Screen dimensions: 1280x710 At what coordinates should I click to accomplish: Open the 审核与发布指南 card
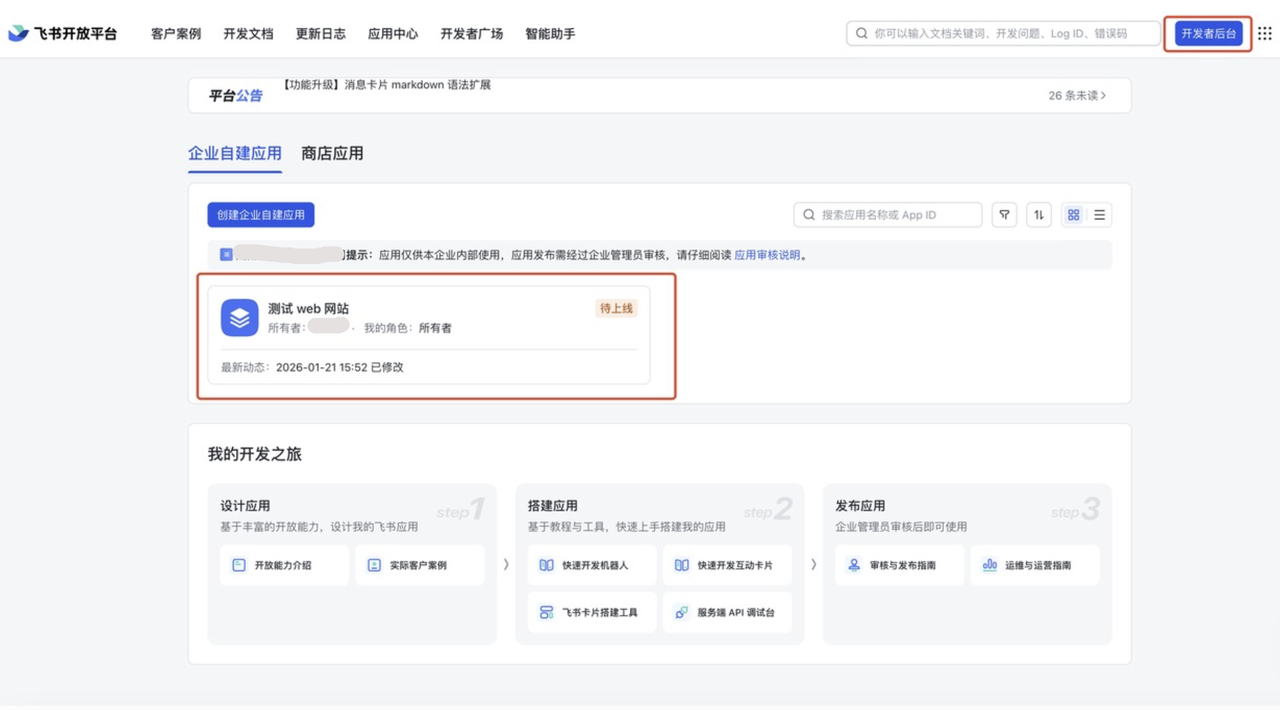[x=900, y=565]
